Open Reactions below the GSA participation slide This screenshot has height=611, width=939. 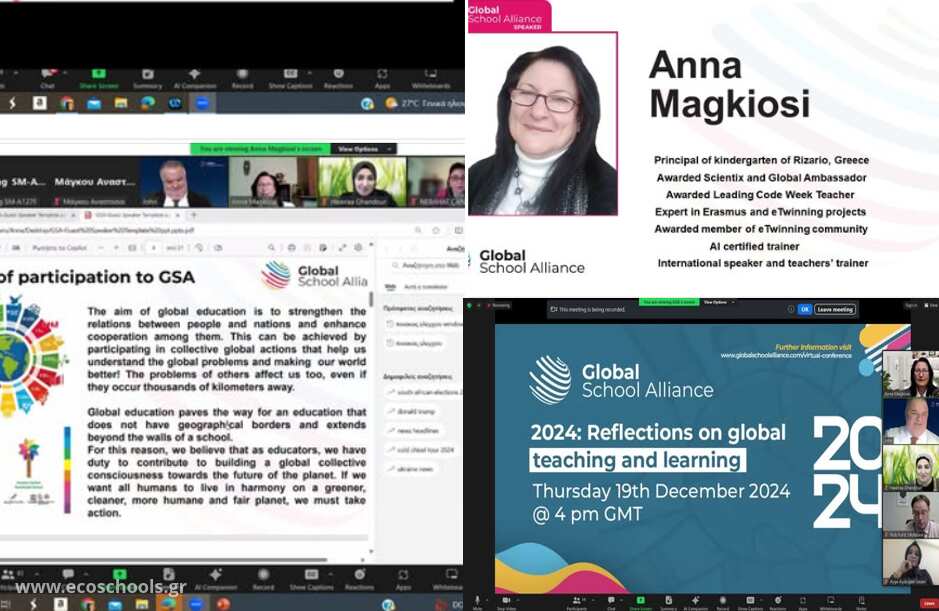(359, 579)
